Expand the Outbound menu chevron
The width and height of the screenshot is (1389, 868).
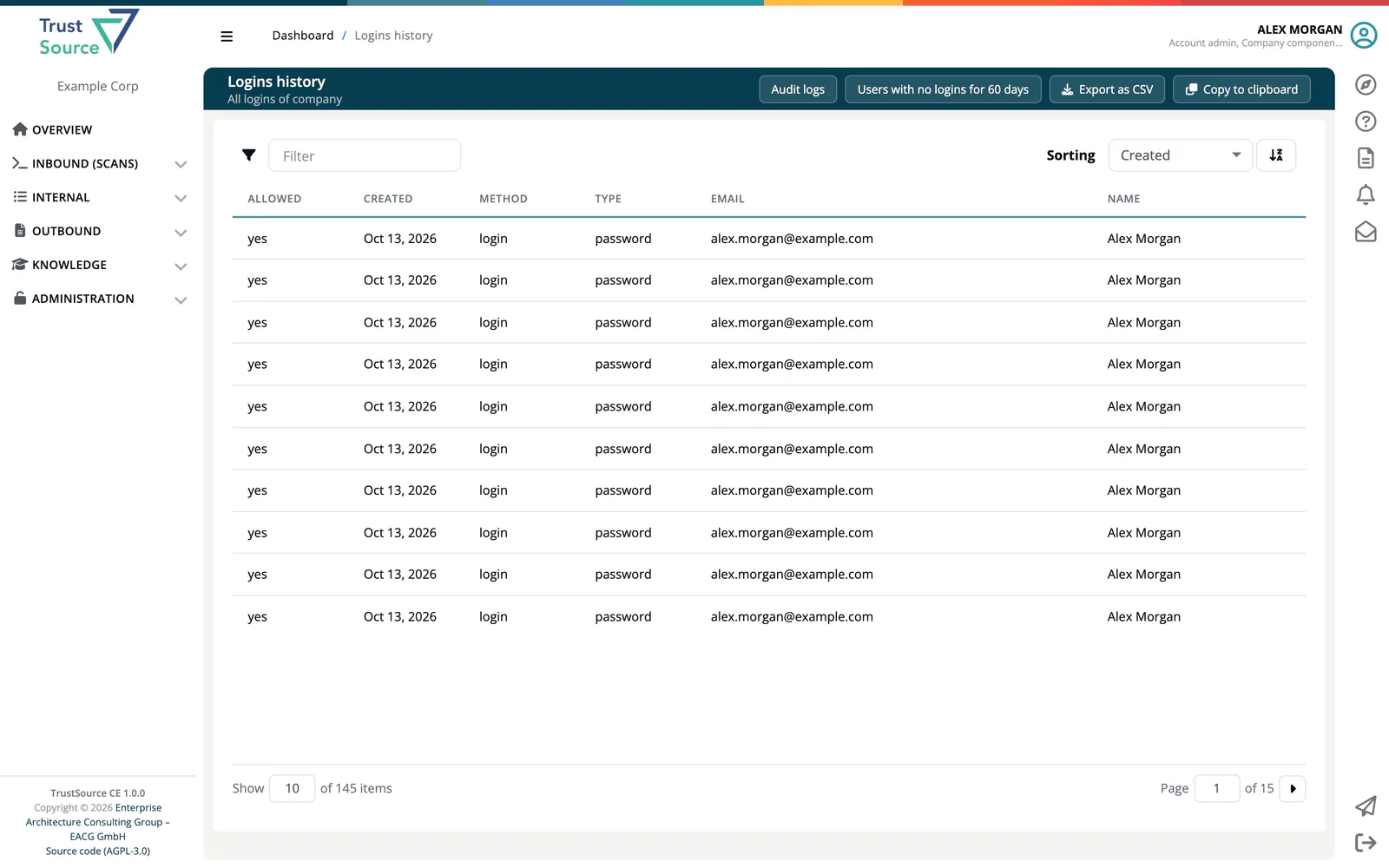click(x=181, y=232)
